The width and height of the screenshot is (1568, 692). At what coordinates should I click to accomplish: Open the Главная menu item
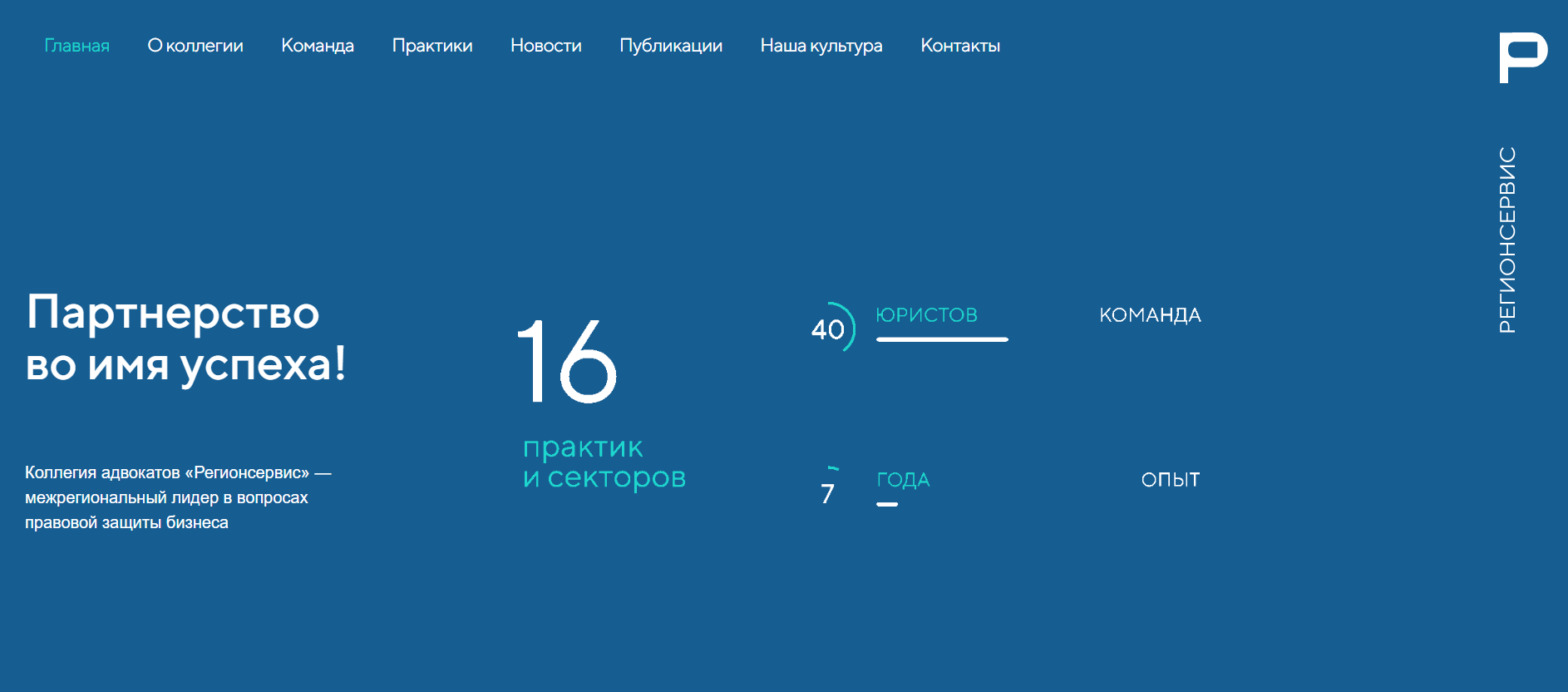(x=76, y=46)
